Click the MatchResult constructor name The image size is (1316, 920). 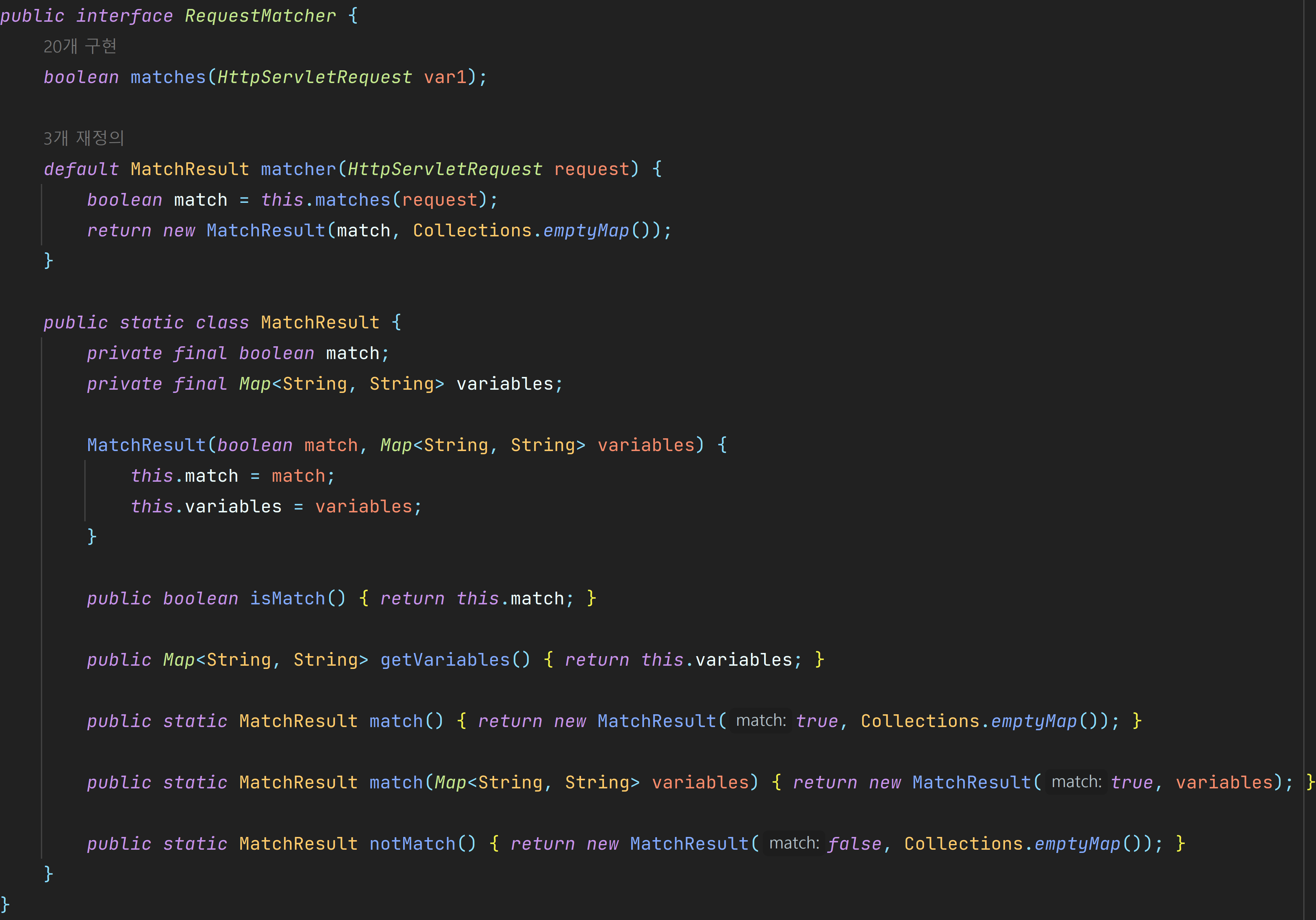[146, 445]
